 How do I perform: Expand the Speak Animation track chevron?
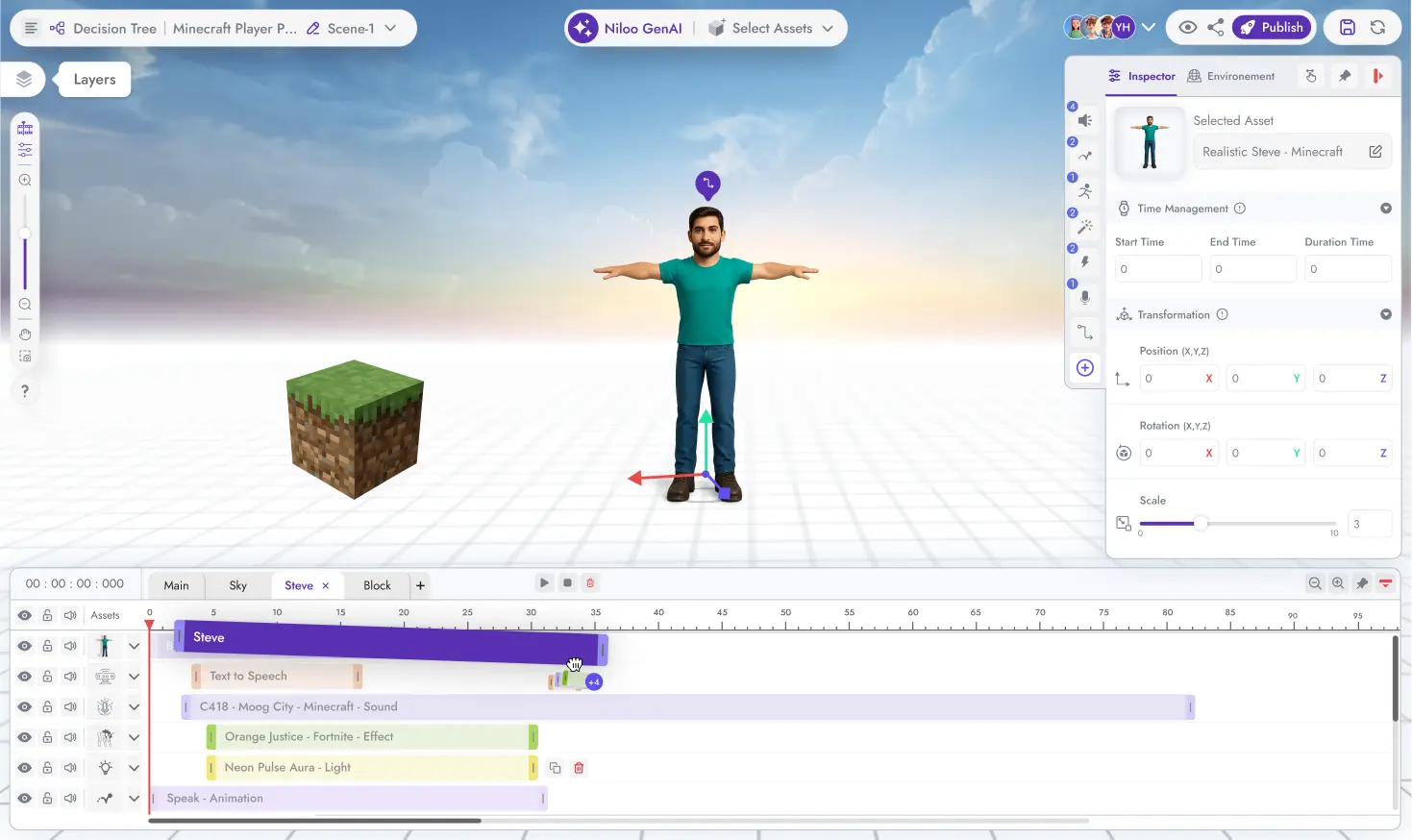point(134,798)
